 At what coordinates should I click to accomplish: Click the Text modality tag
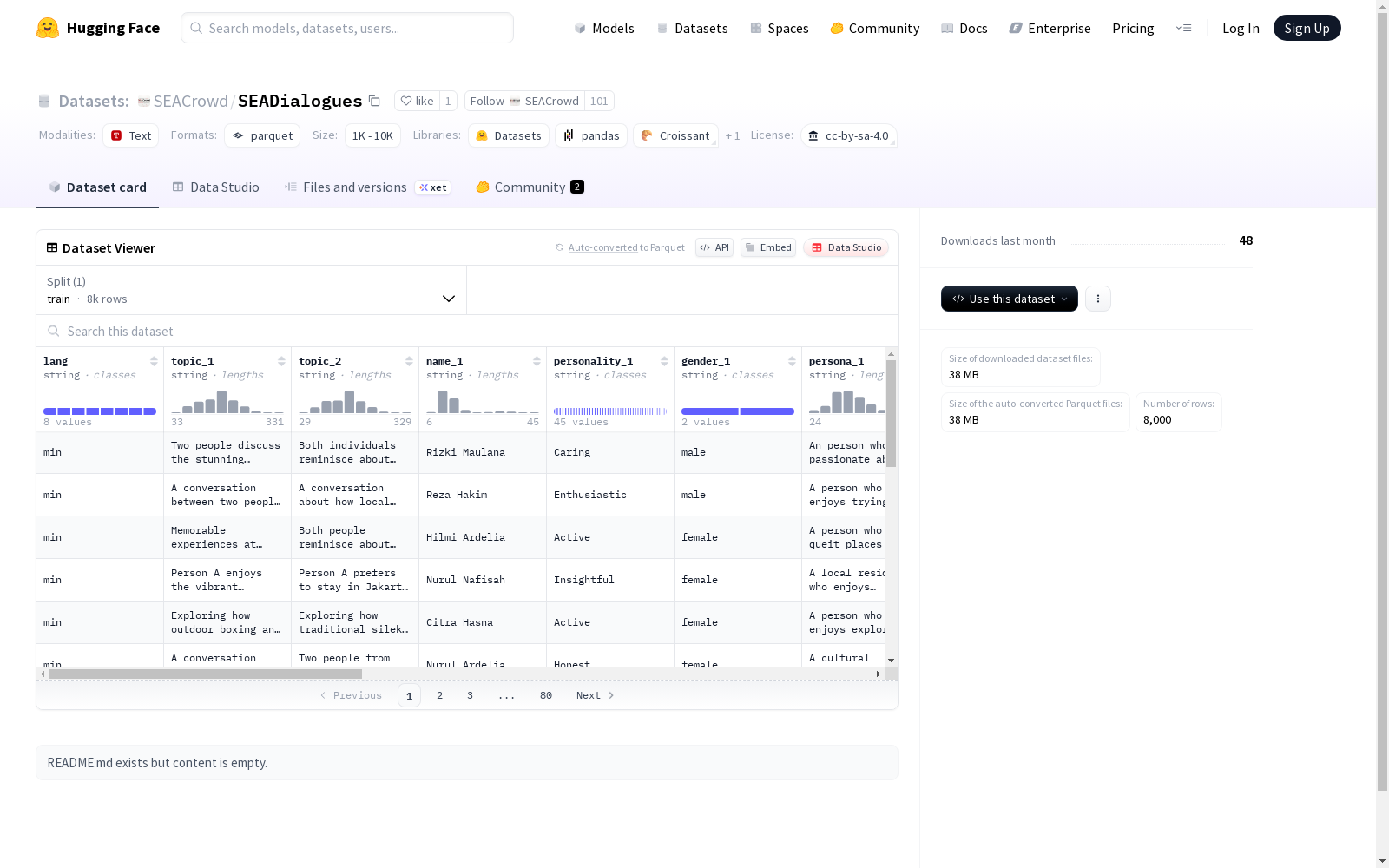tap(131, 135)
